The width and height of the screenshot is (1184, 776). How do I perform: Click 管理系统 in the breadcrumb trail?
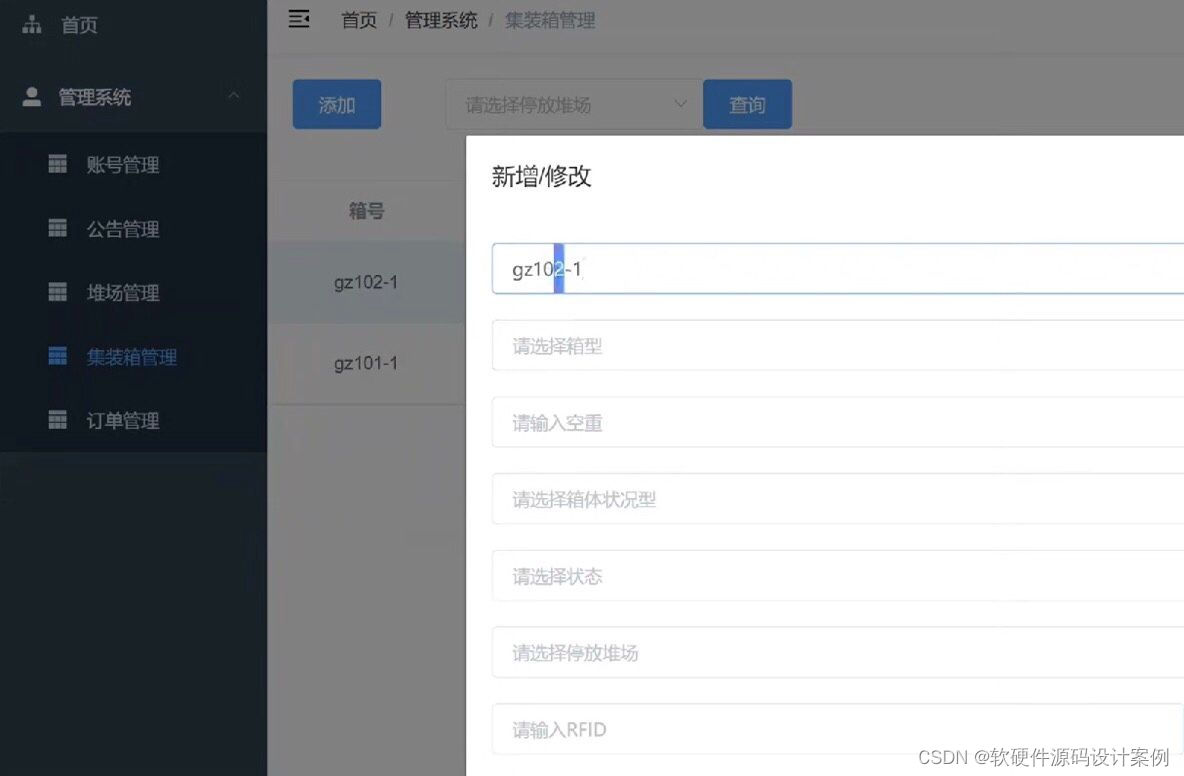pyautogui.click(x=441, y=19)
